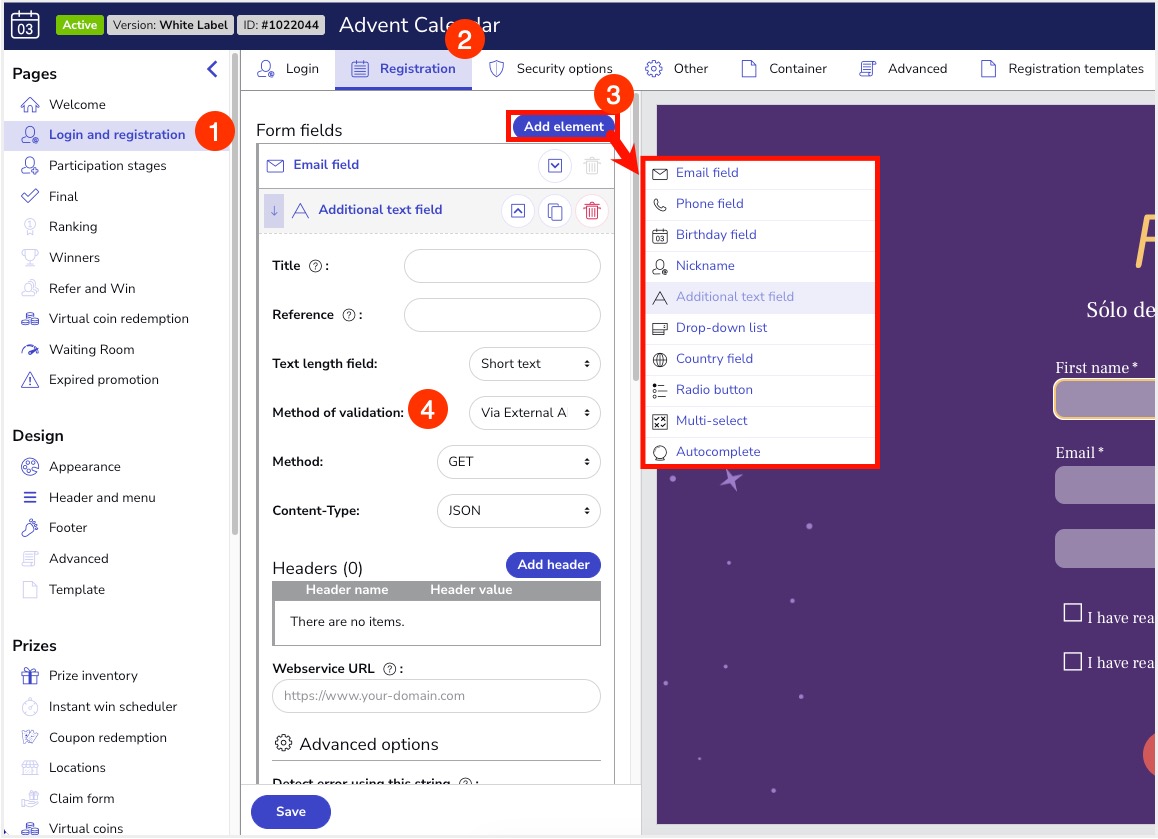
Task: Click the Title input field
Action: coord(502,267)
